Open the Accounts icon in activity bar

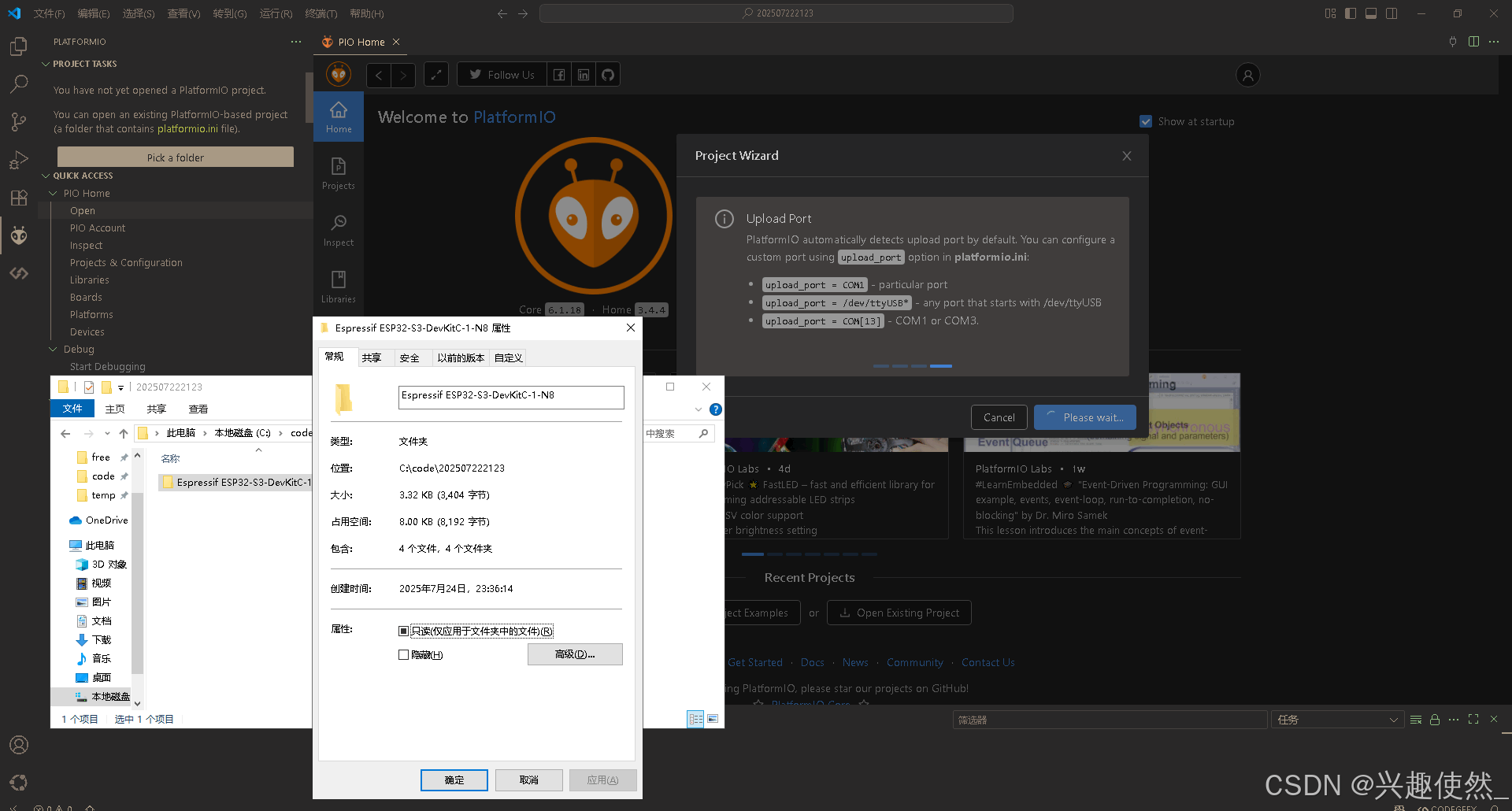tap(19, 745)
